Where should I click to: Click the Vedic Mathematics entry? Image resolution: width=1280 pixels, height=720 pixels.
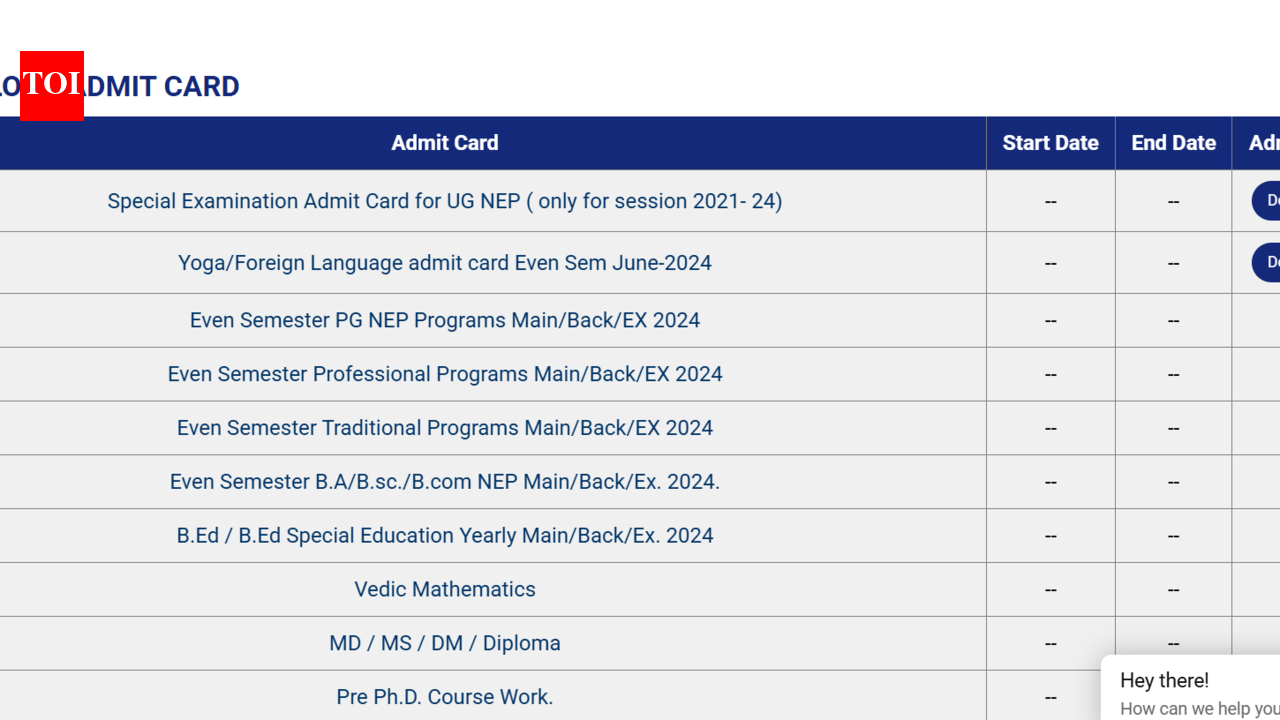click(x=444, y=590)
